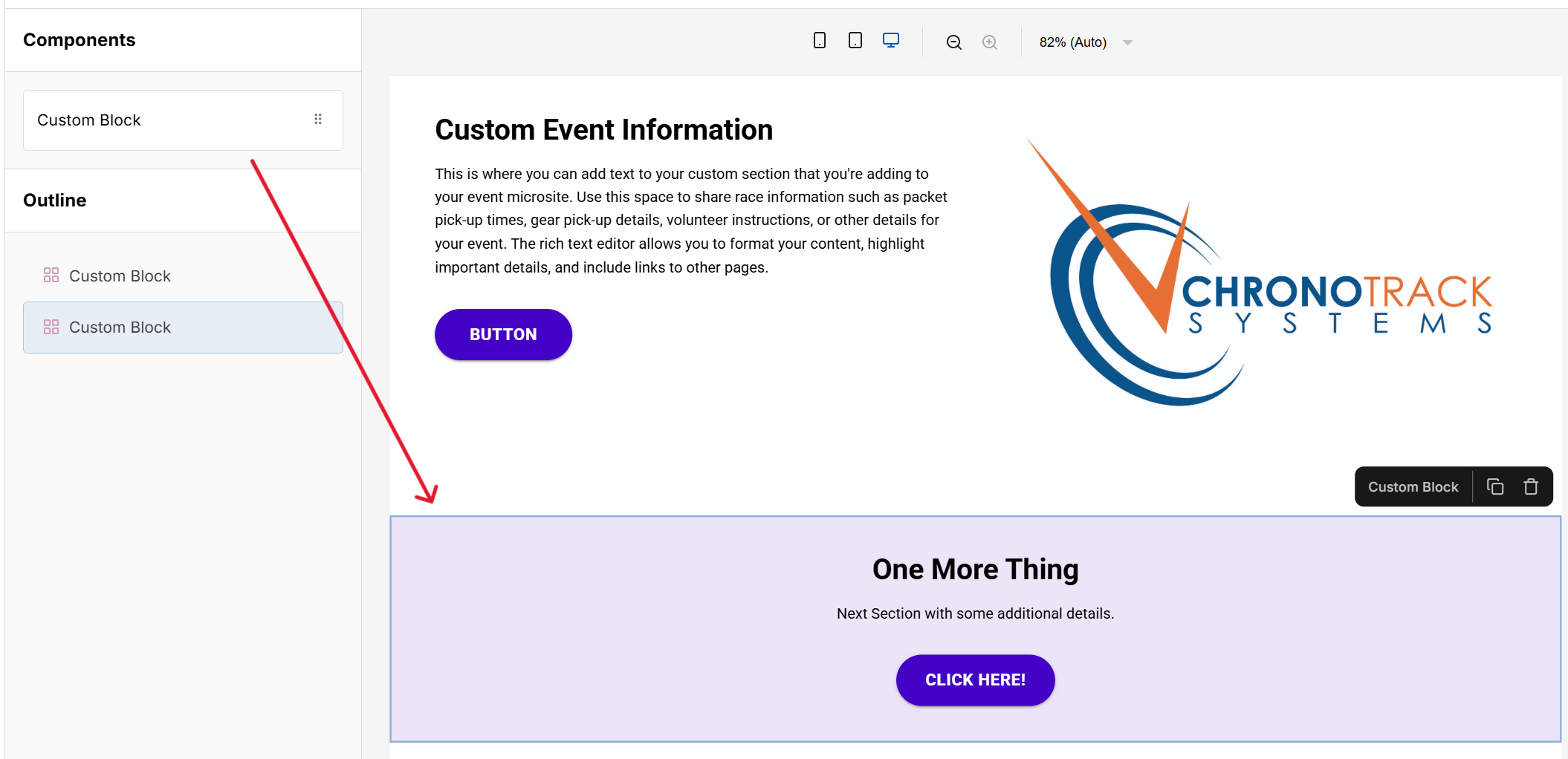Duplicate the selected Custom Block

coord(1494,486)
